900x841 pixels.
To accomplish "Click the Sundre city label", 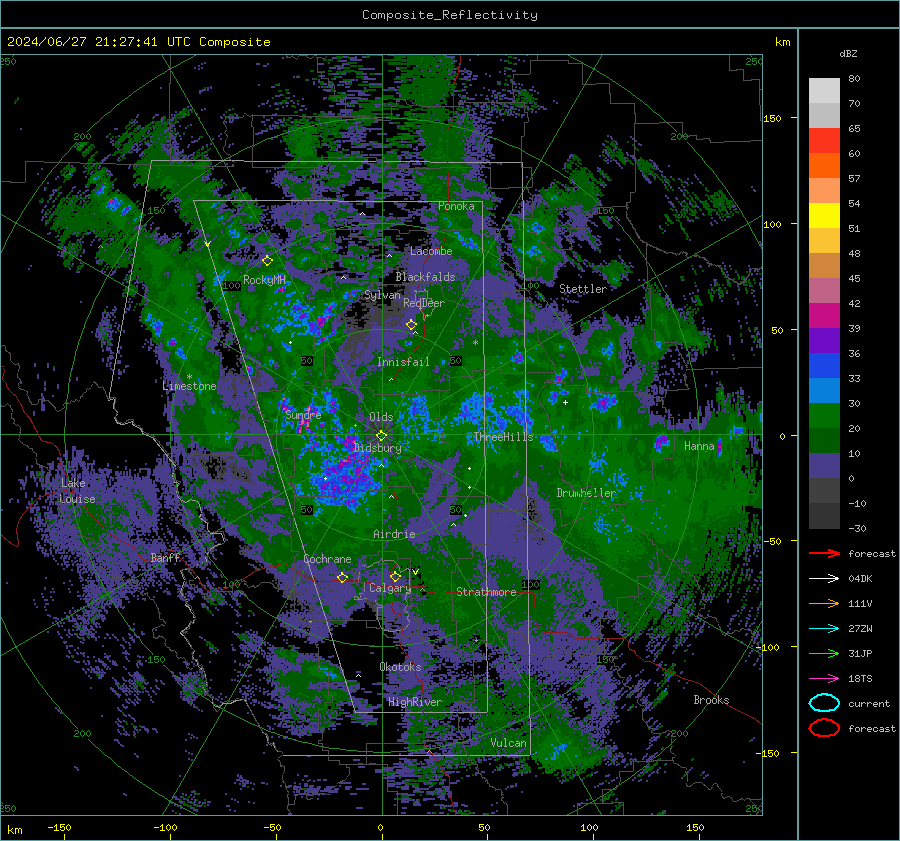I will (303, 414).
